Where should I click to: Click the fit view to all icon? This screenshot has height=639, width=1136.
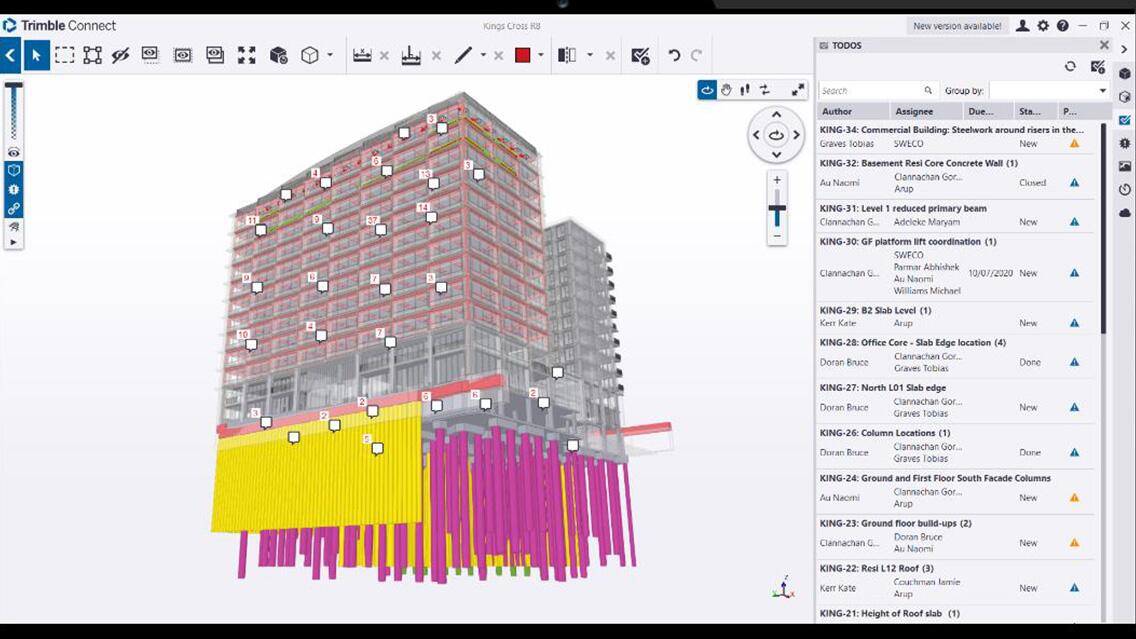[x=246, y=55]
